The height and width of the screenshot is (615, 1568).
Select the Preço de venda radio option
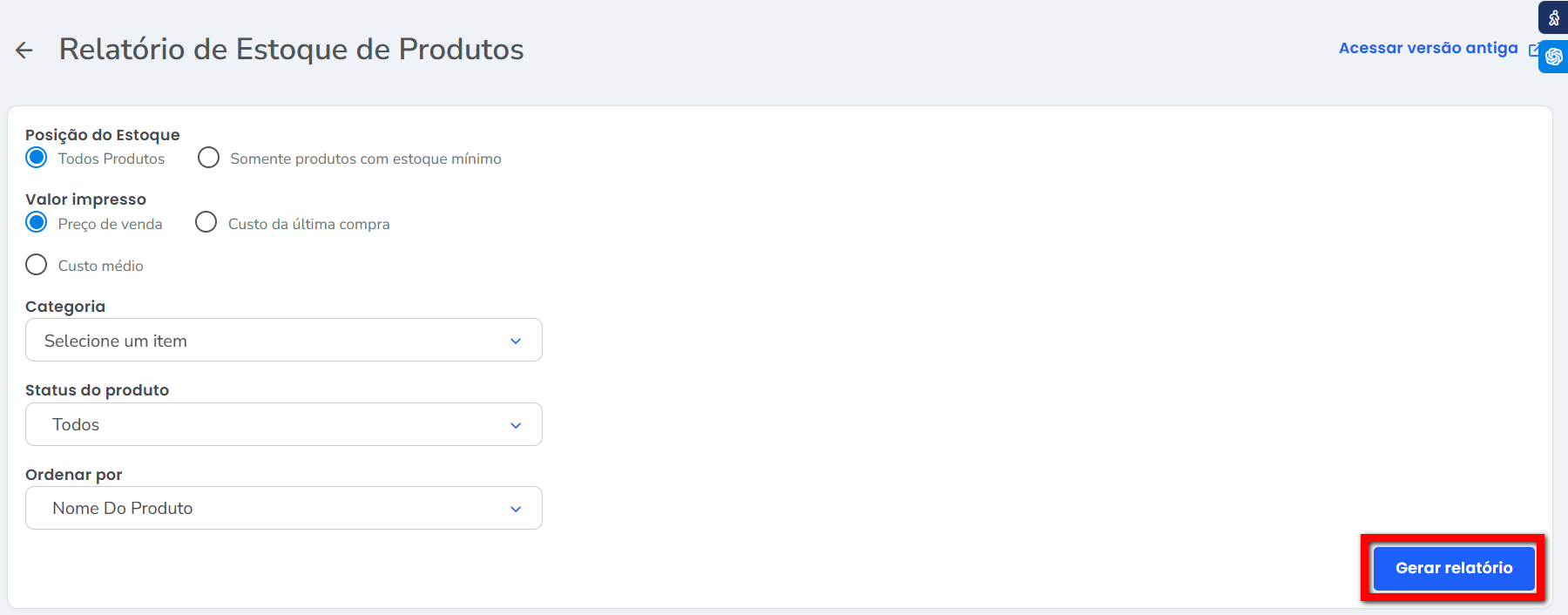37,223
